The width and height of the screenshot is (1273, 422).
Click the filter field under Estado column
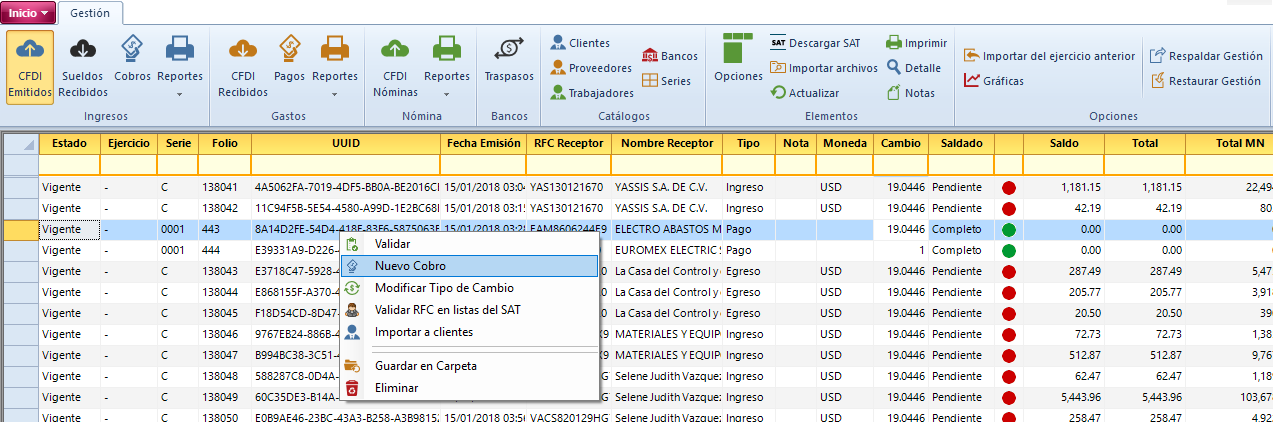point(69,164)
